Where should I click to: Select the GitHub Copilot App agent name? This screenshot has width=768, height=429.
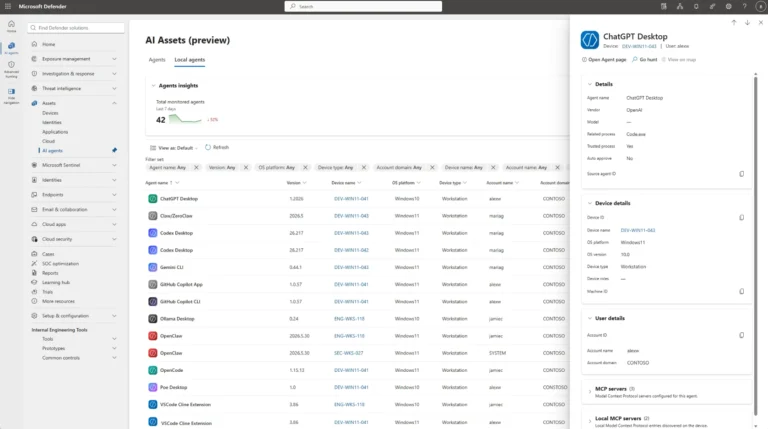pyautogui.click(x=181, y=285)
